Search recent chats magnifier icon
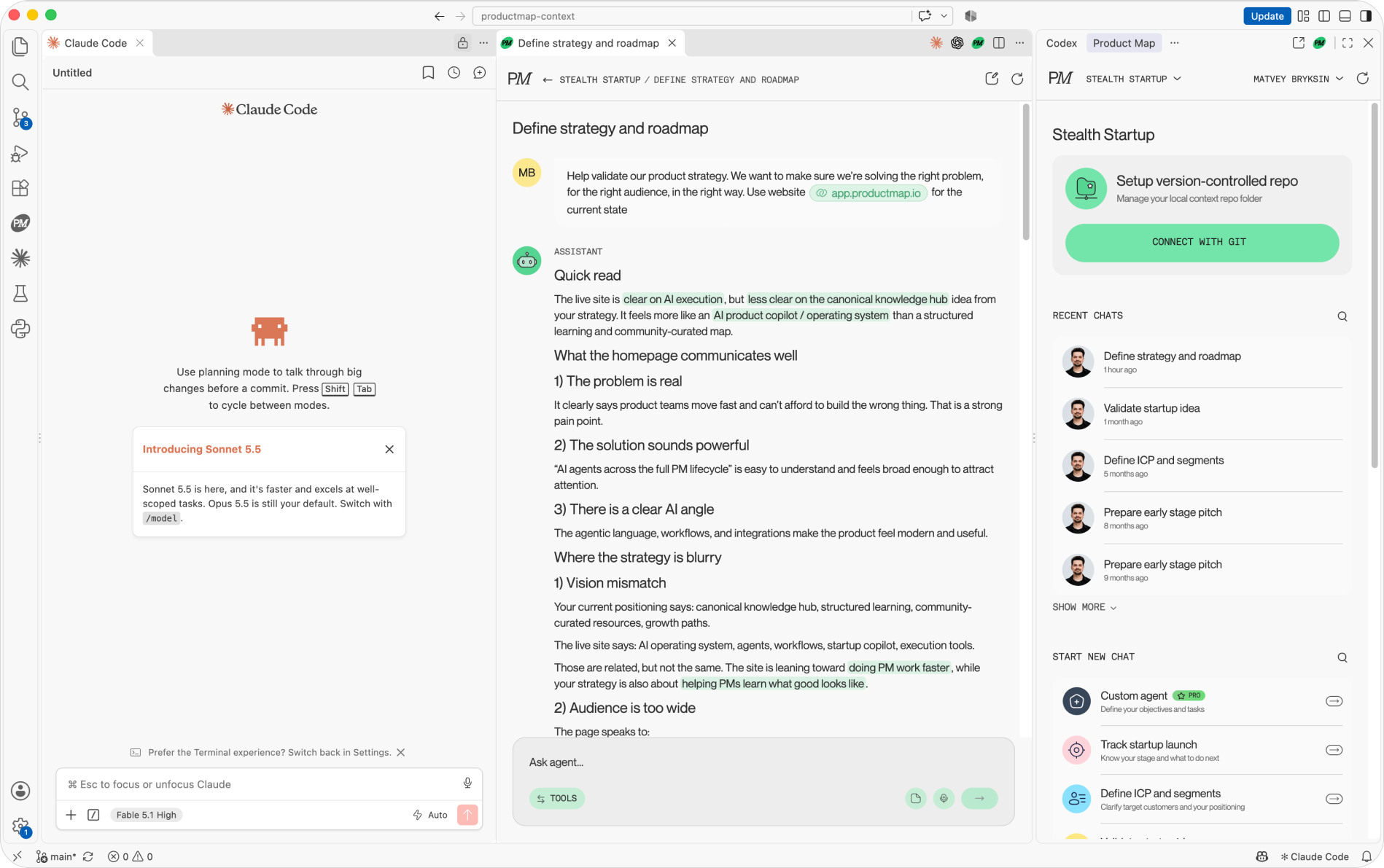Image resolution: width=1384 pixels, height=868 pixels. tap(1342, 316)
